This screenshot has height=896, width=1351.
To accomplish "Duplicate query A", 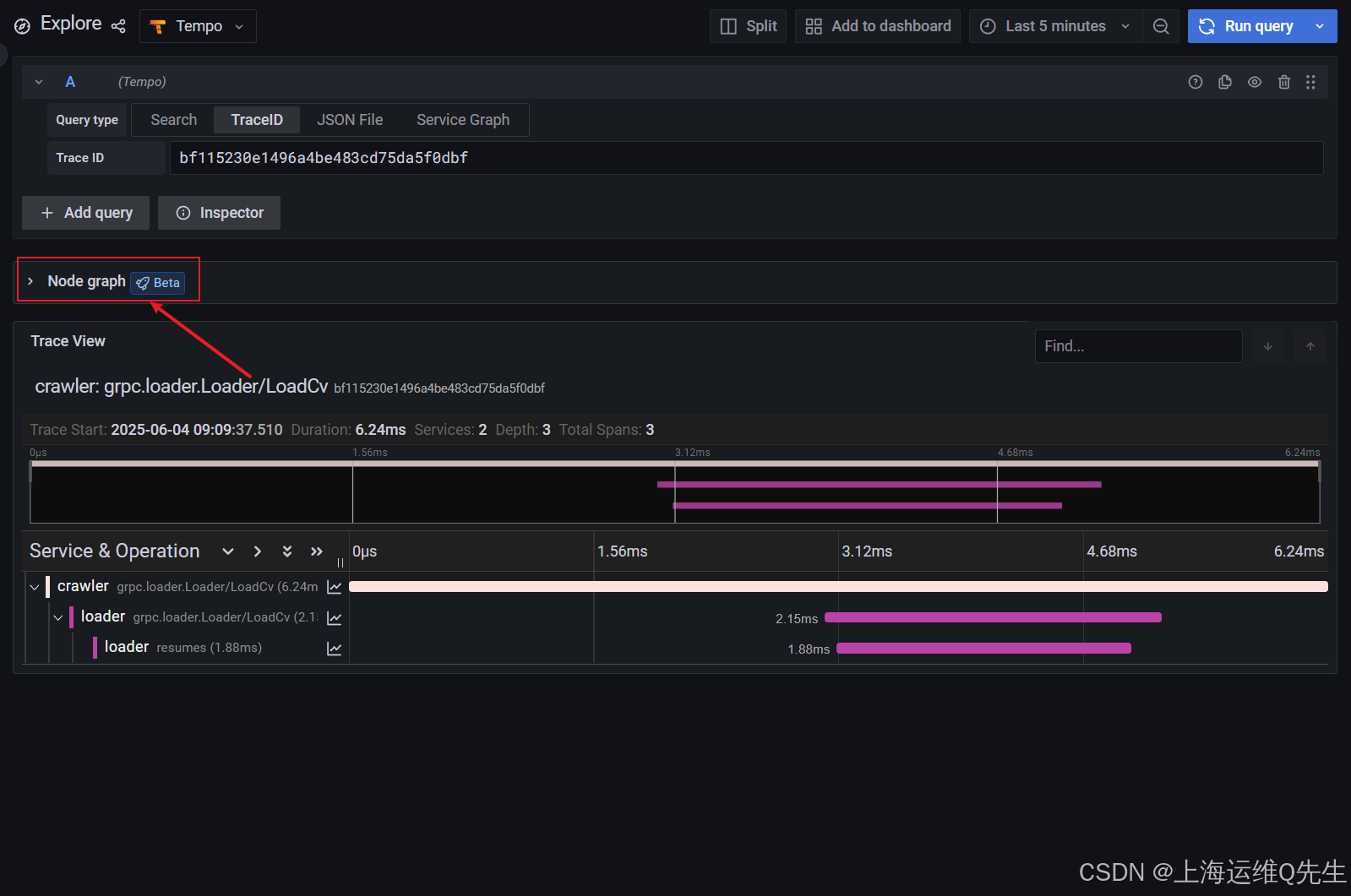I will point(1225,82).
